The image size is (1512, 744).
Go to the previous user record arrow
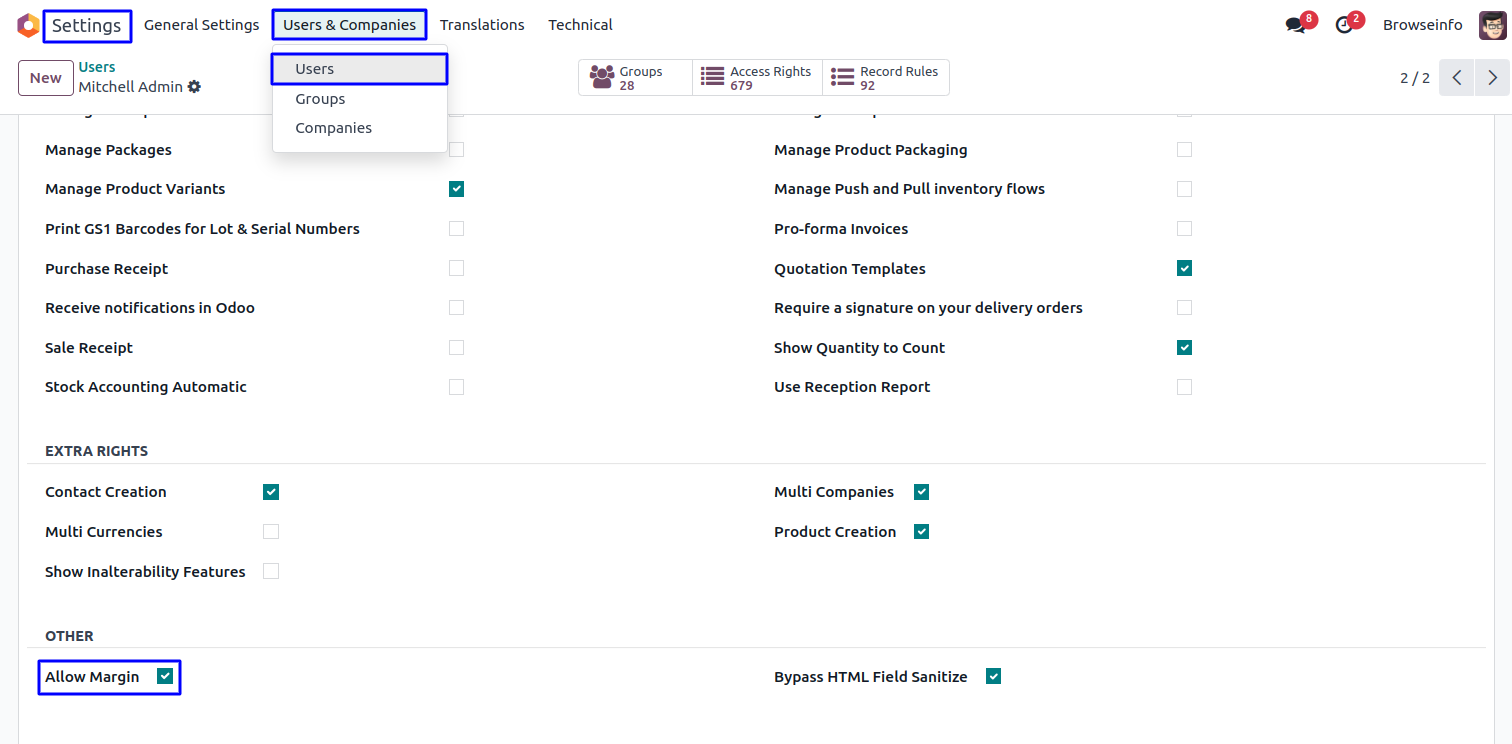[1457, 78]
